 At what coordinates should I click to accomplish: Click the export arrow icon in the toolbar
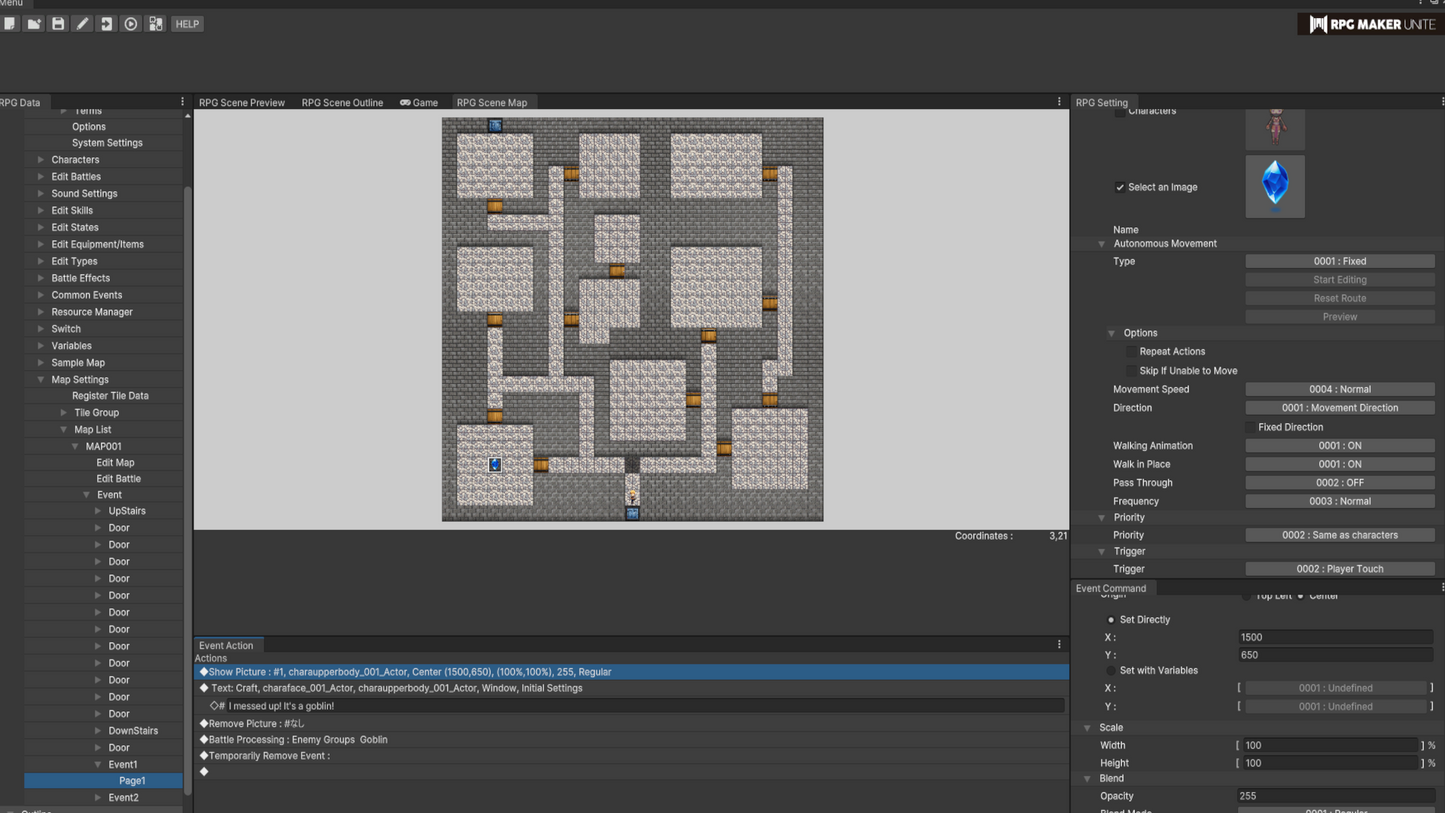point(106,23)
